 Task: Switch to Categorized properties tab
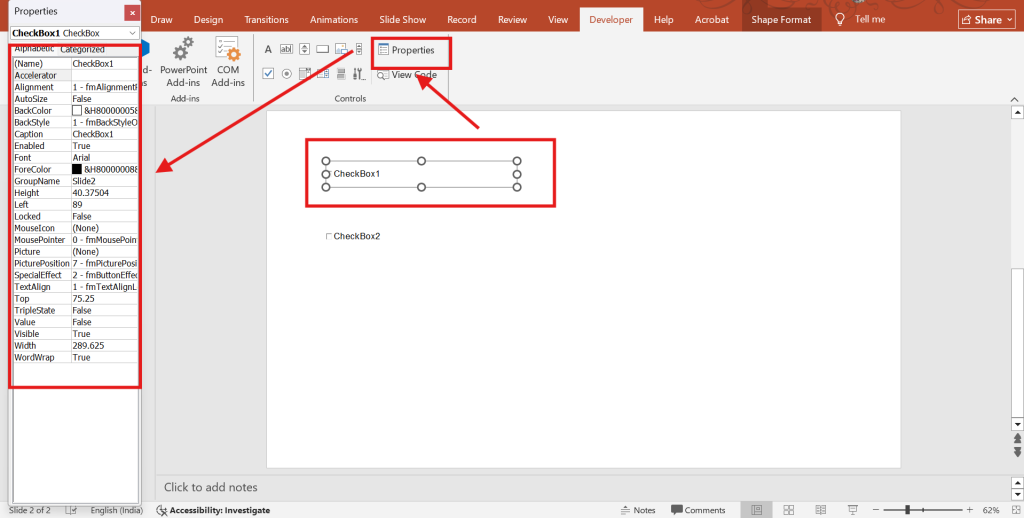(x=82, y=49)
